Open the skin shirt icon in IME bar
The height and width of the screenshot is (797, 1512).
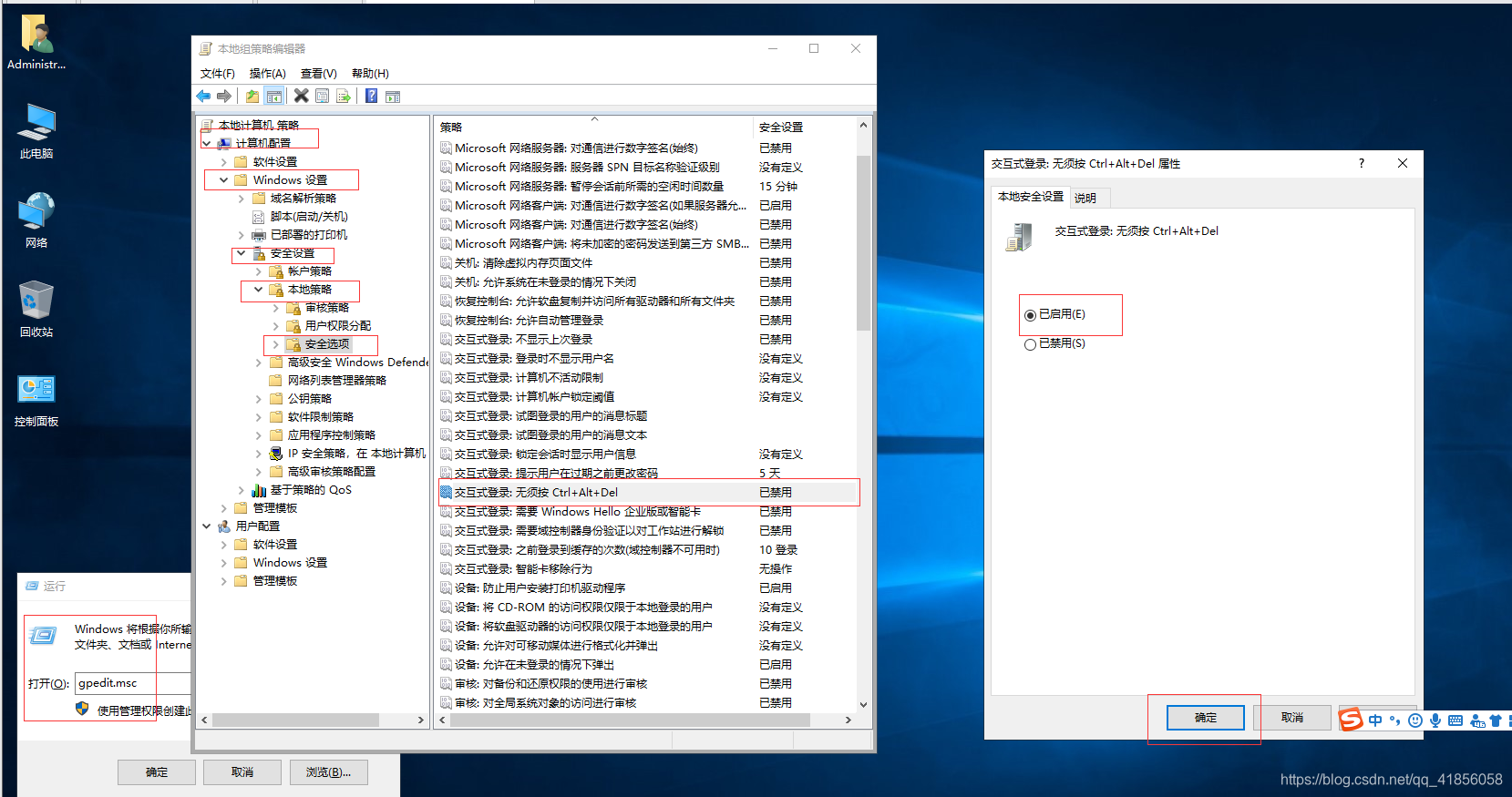pos(1496,720)
